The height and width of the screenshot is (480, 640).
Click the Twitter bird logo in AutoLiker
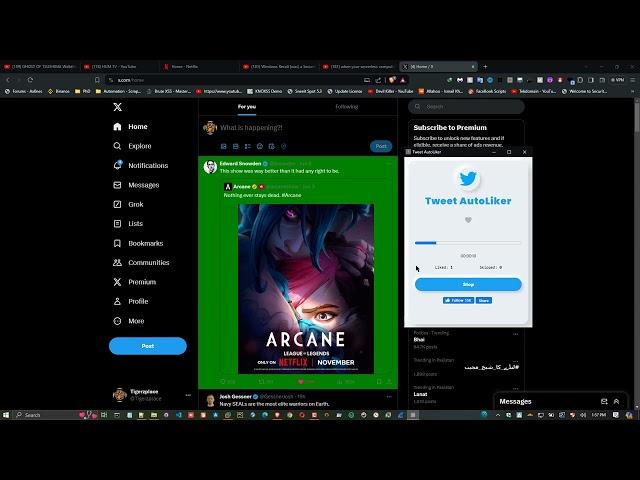(468, 179)
